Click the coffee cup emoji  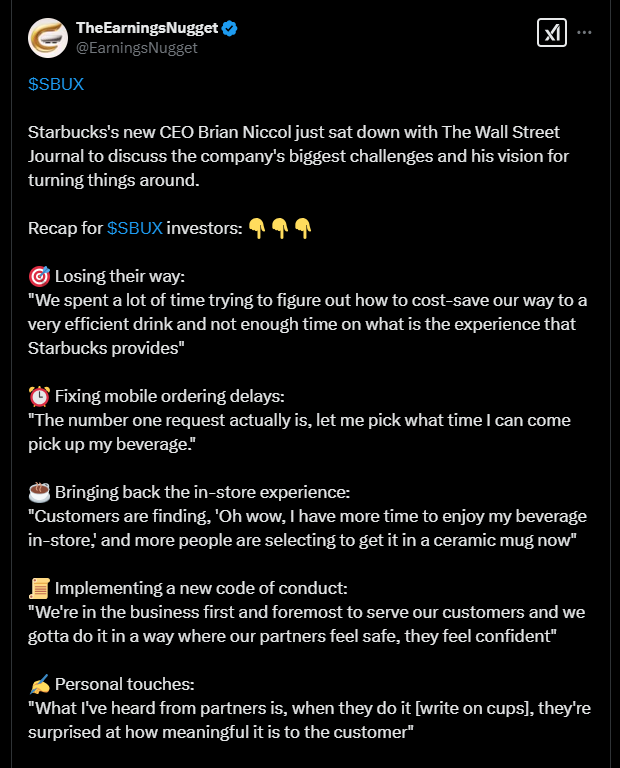39,492
